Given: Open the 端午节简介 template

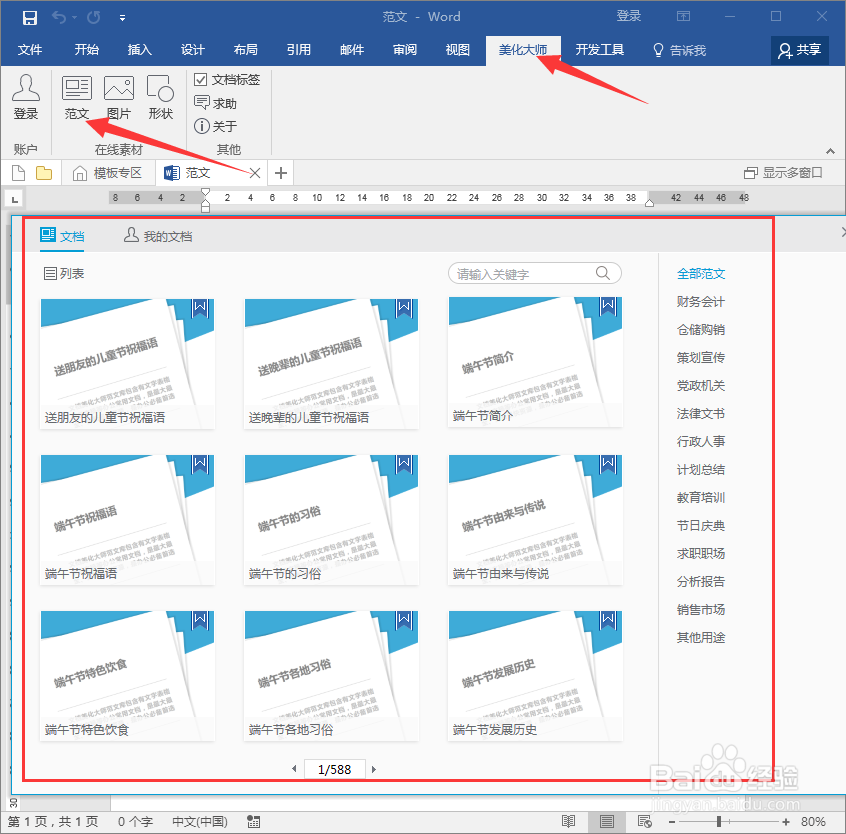Looking at the screenshot, I should click(535, 363).
